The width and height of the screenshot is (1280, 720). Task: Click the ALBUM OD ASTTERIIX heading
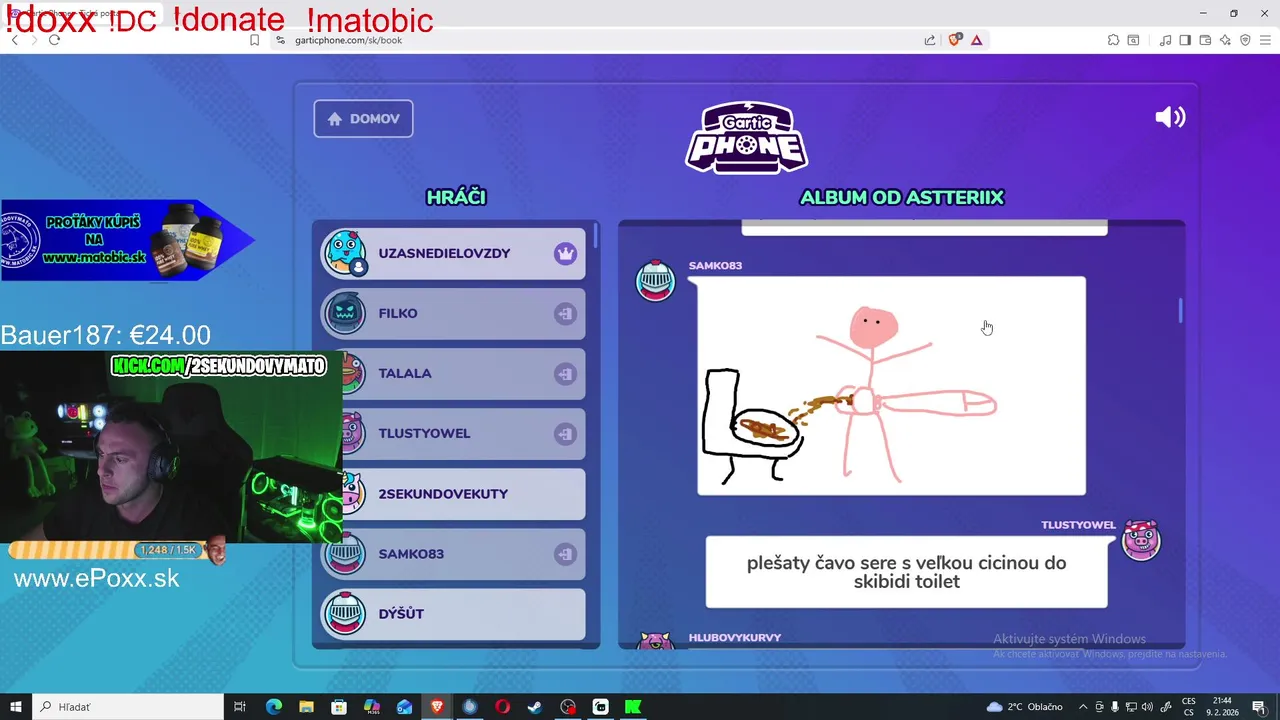click(x=902, y=197)
